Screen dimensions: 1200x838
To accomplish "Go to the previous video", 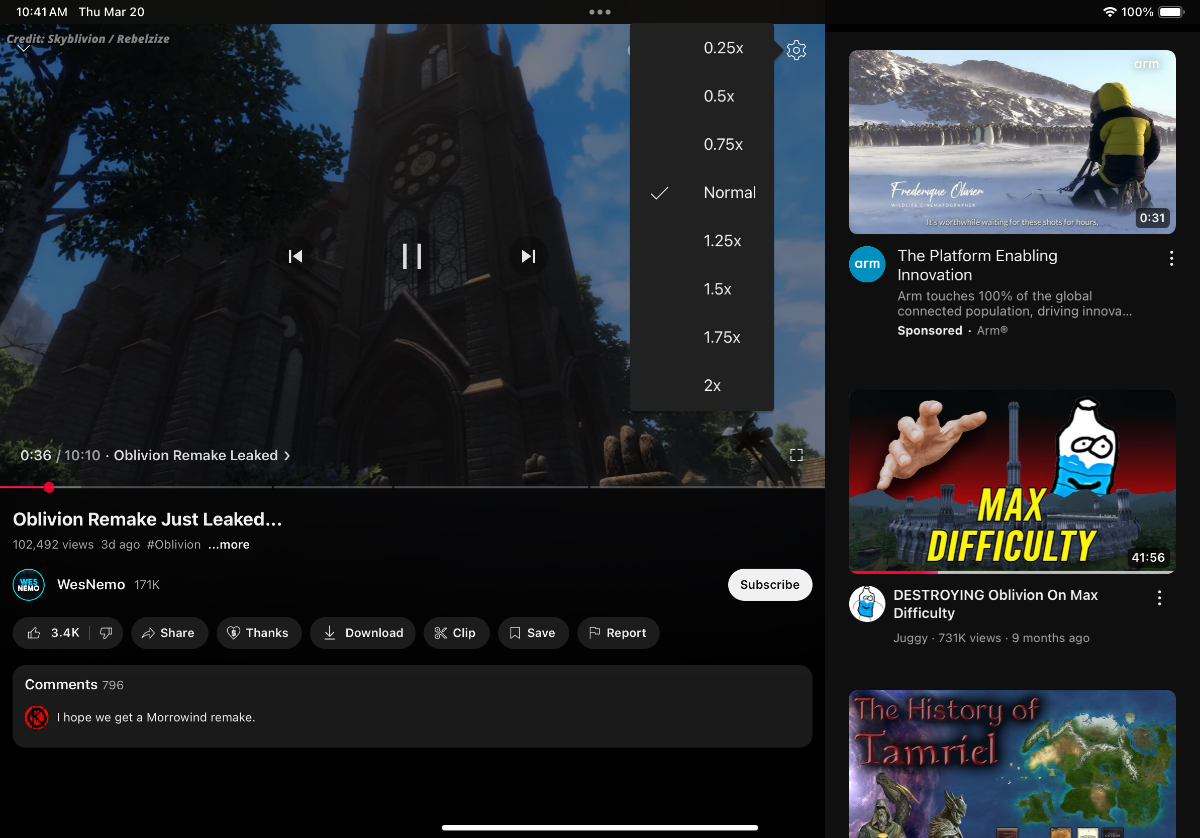I will click(x=295, y=256).
